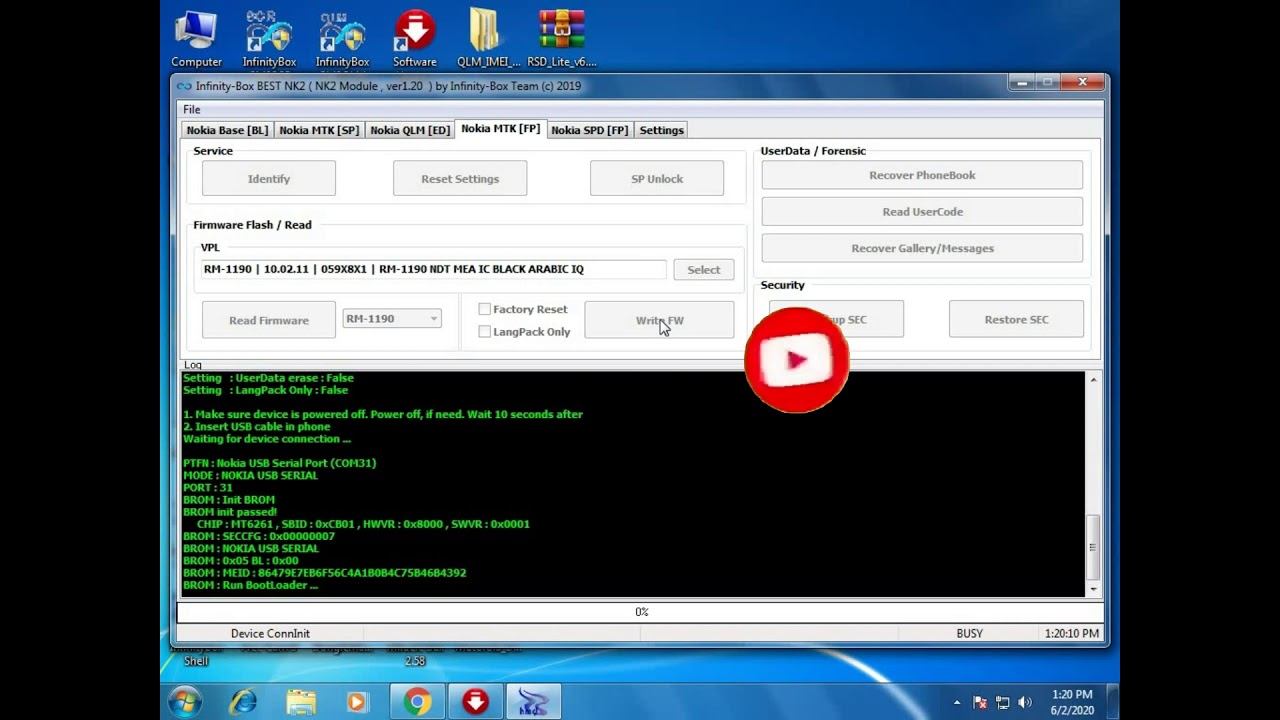
Task: Switch to Nokia SPD [FP] tab
Action: click(590, 130)
